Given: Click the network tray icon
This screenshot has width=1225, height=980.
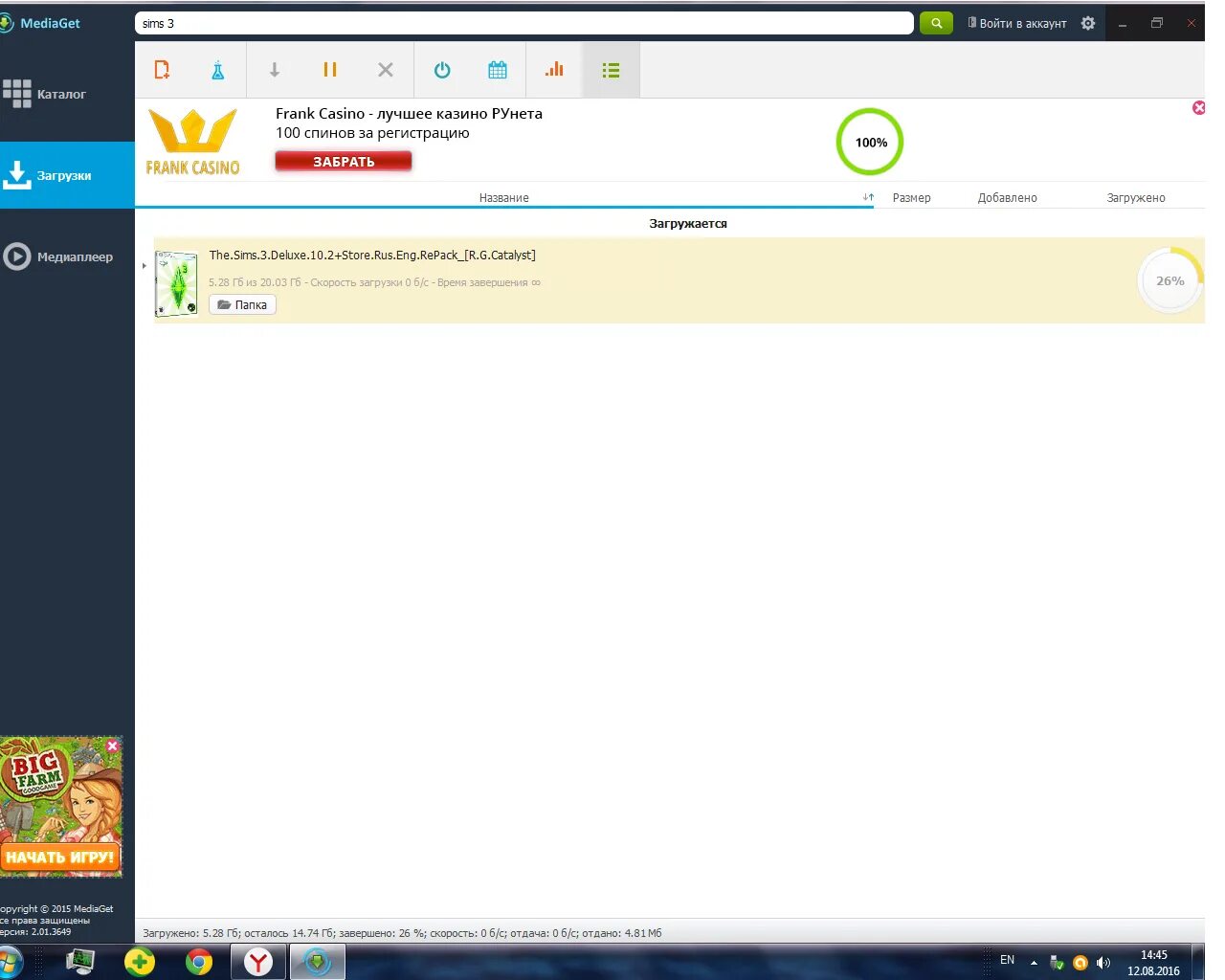Looking at the screenshot, I should coord(1057,963).
